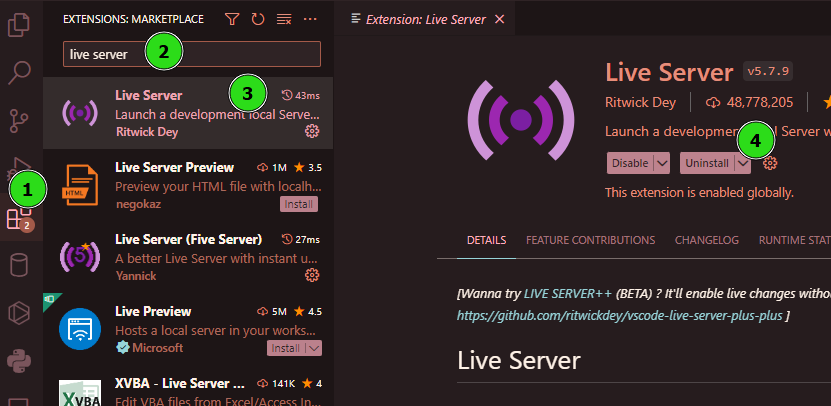Open manage gear for Five Server extension
Viewport: 831px width, 406px height.
(x=312, y=275)
